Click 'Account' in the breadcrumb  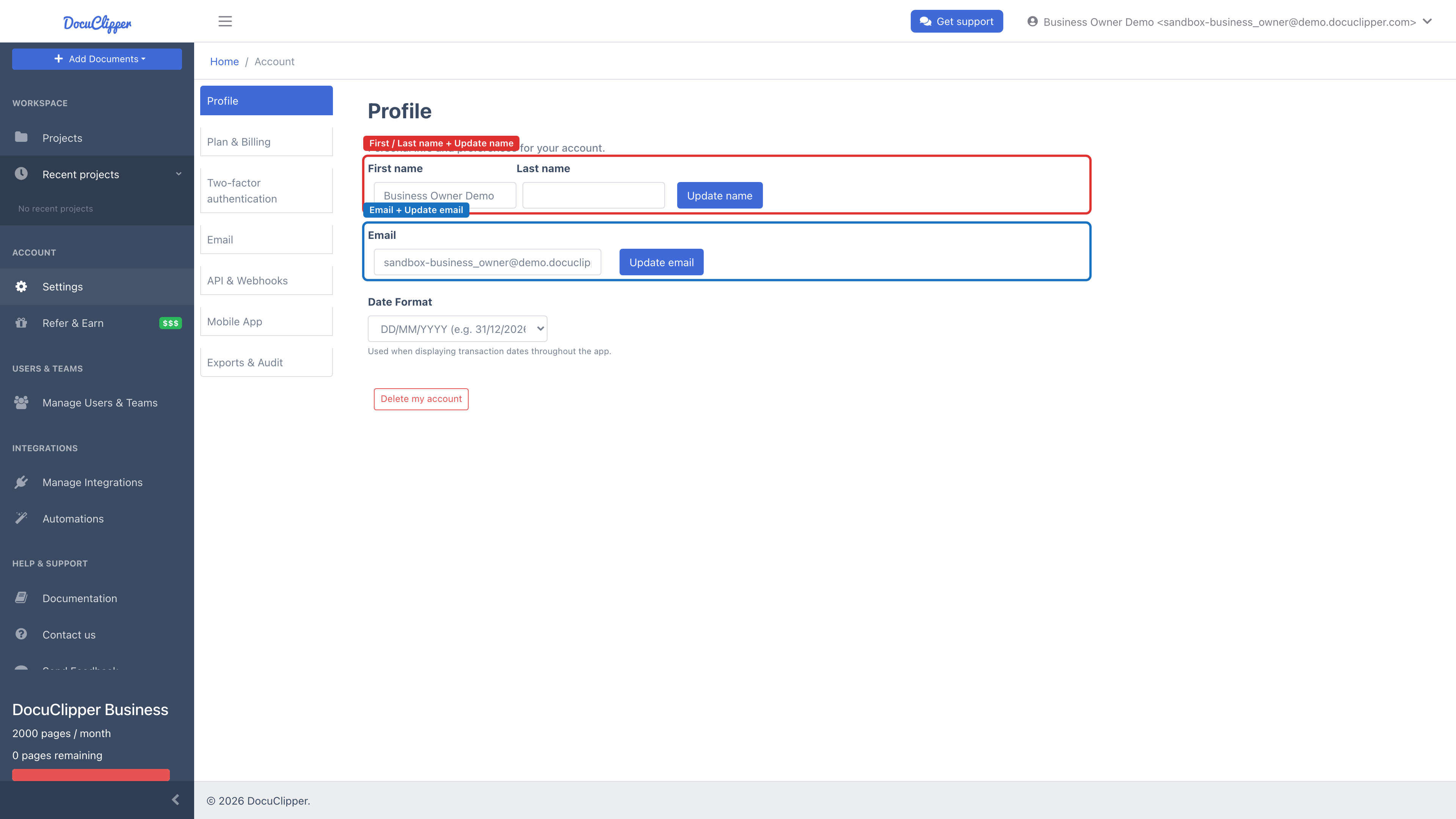274,61
